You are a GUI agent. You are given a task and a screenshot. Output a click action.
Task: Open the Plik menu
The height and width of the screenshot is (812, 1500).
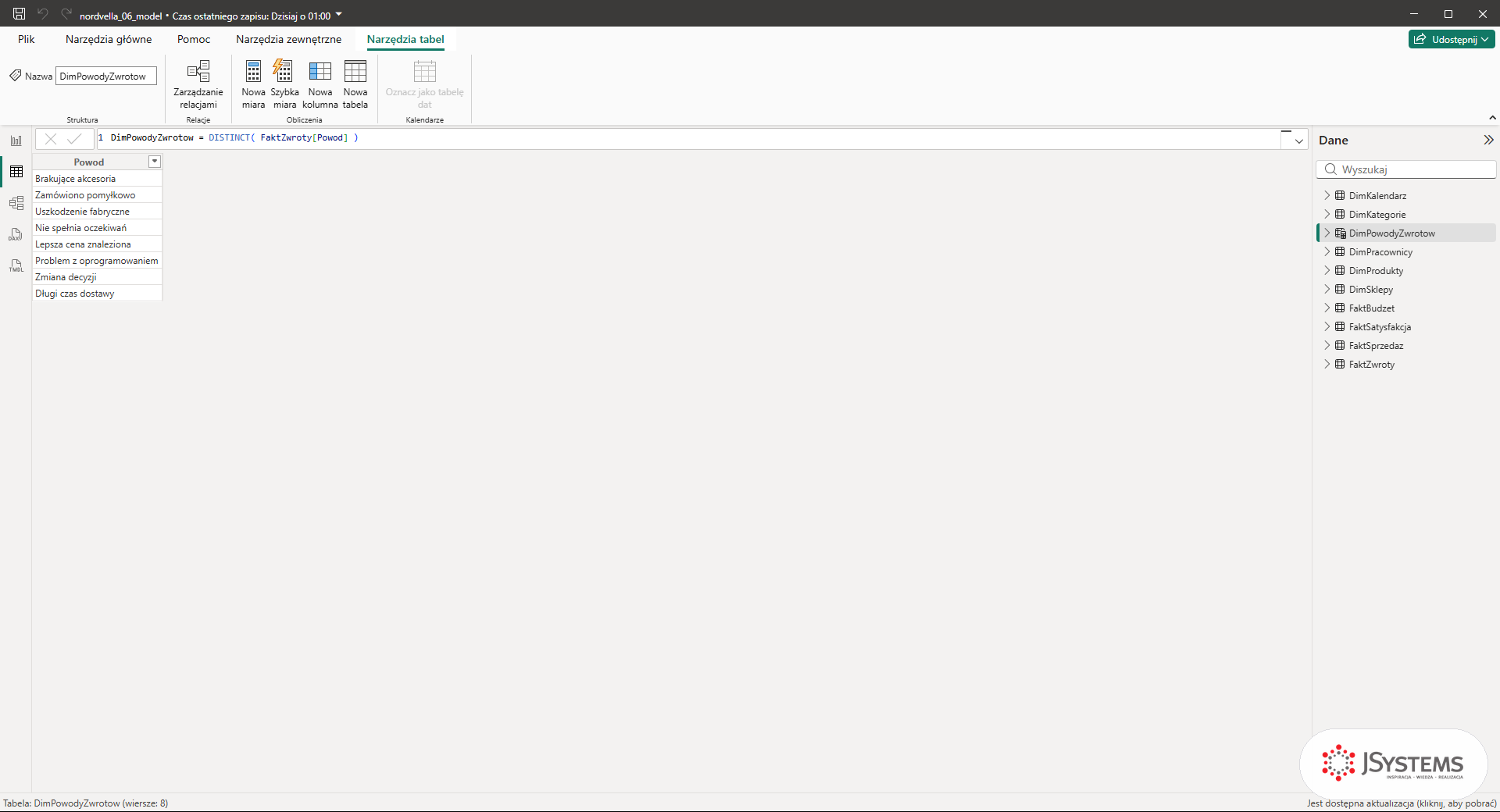click(x=27, y=39)
